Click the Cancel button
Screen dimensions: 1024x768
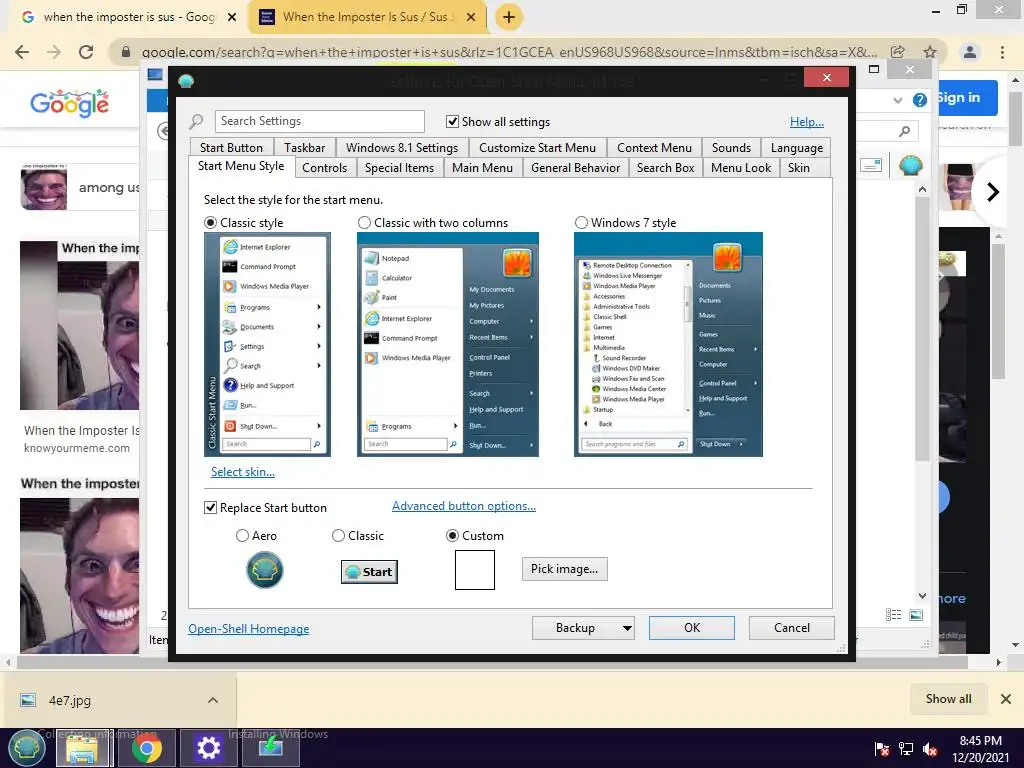click(x=792, y=628)
